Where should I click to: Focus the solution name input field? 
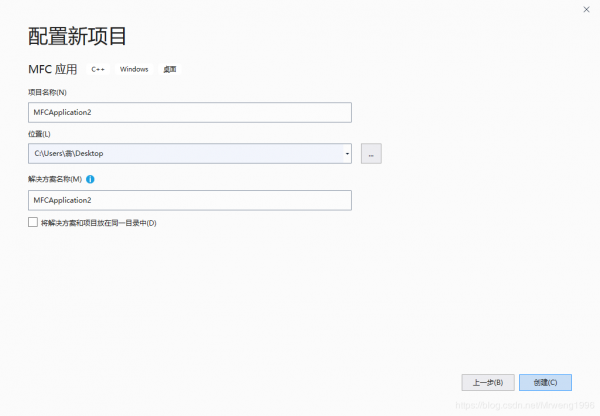tap(190, 200)
